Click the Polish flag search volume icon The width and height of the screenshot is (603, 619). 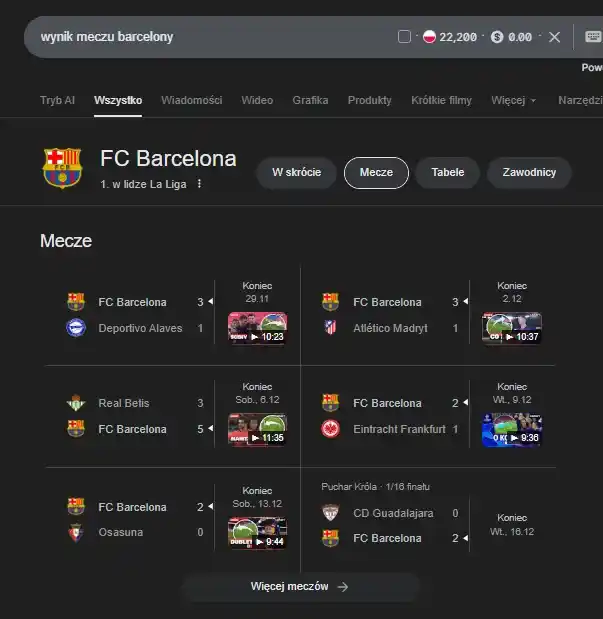(430, 37)
